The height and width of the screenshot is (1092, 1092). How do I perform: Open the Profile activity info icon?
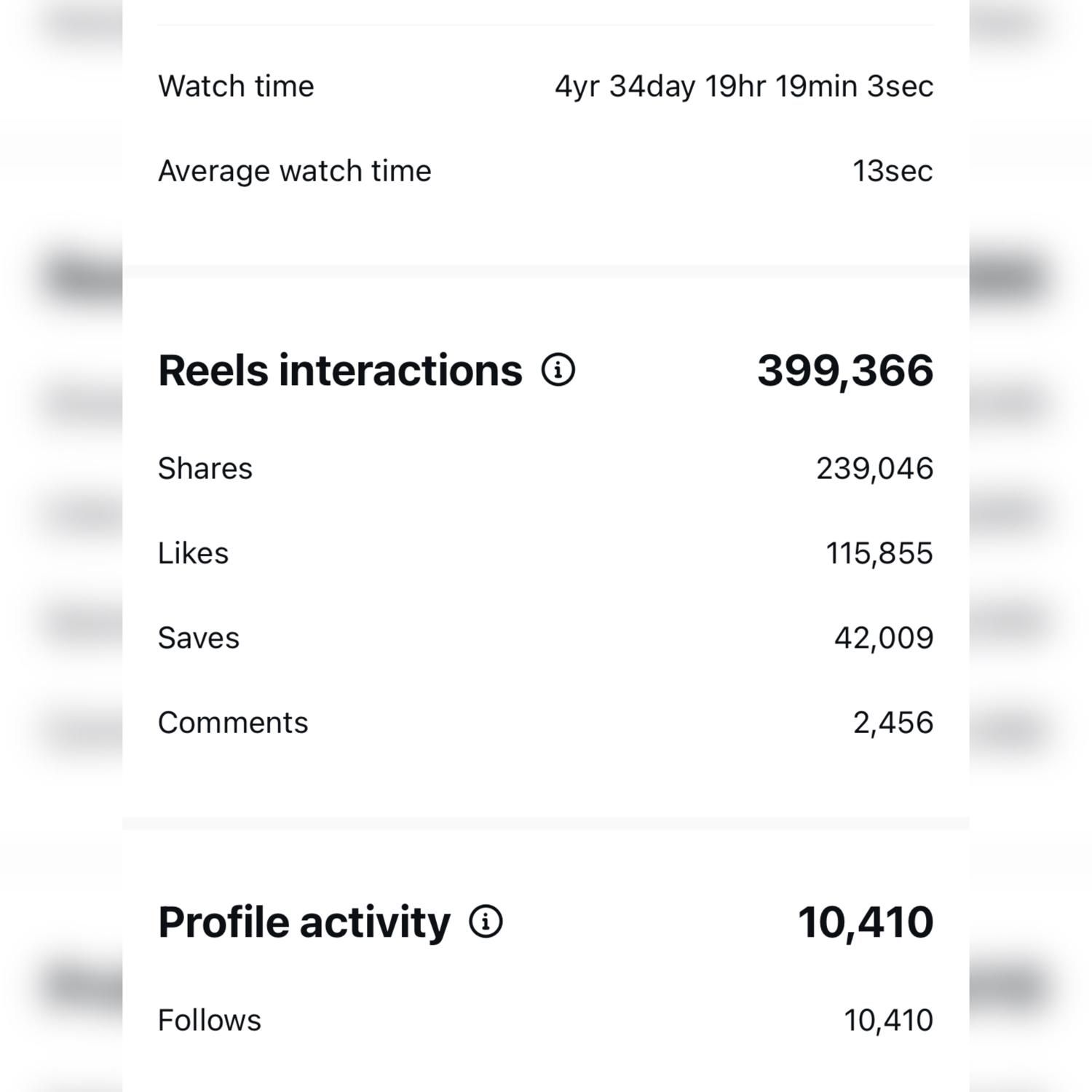coord(486,922)
